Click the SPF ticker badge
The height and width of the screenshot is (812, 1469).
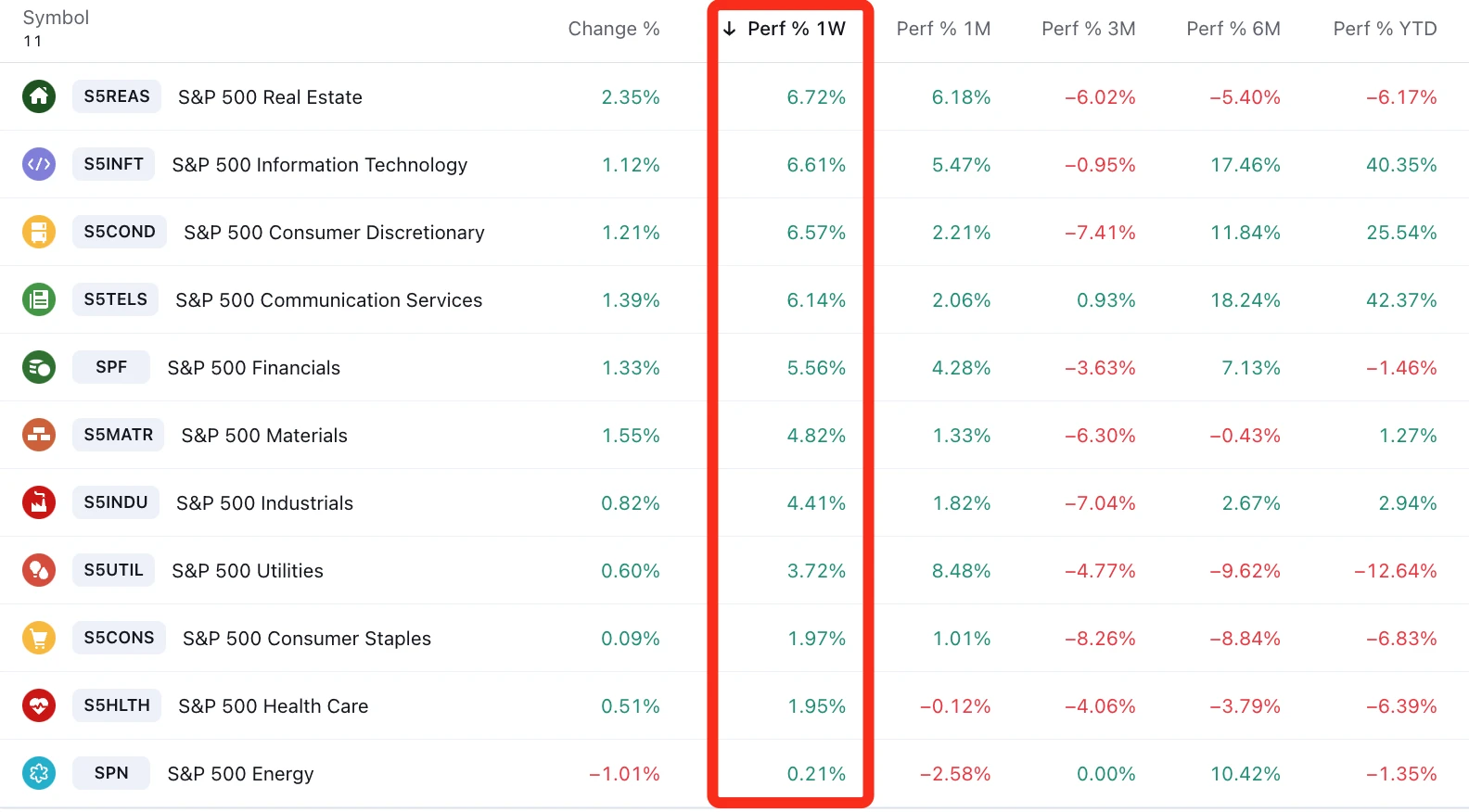[x=111, y=367]
